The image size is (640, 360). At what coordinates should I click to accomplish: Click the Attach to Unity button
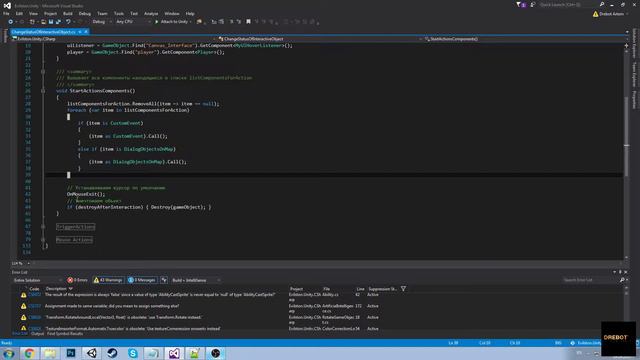[x=171, y=22]
